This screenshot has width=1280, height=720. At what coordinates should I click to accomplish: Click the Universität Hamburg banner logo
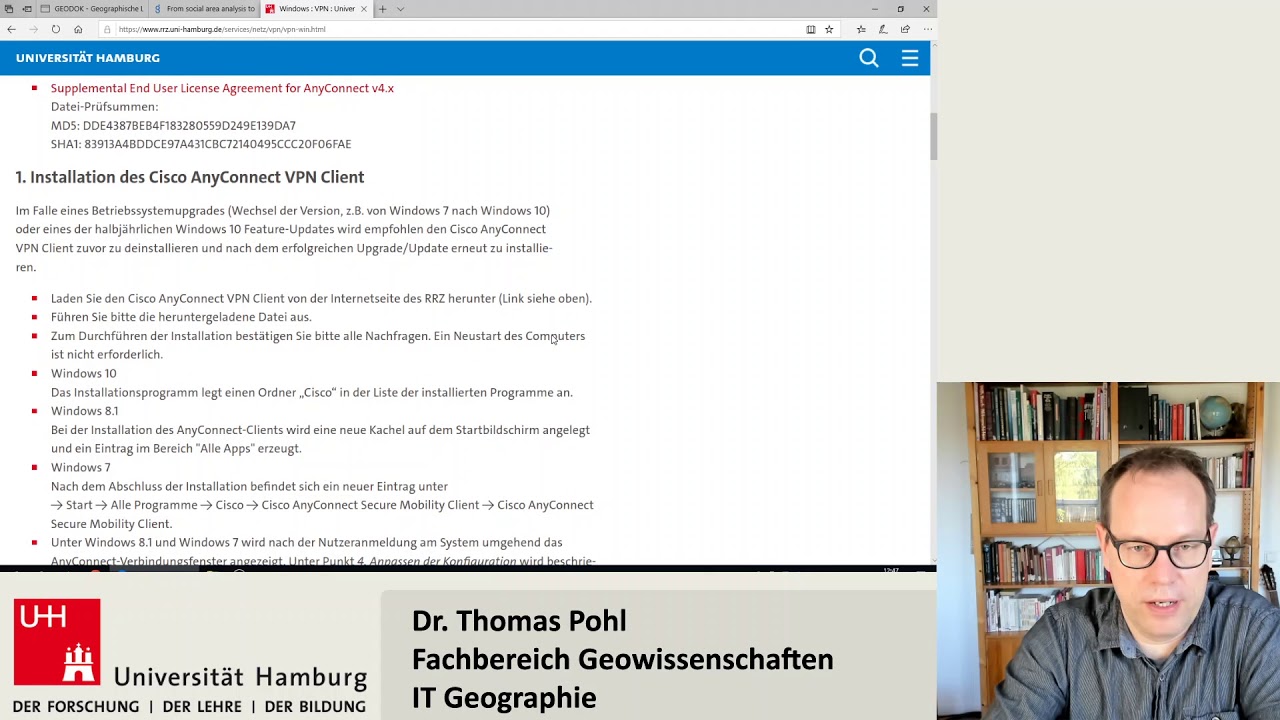click(190, 656)
